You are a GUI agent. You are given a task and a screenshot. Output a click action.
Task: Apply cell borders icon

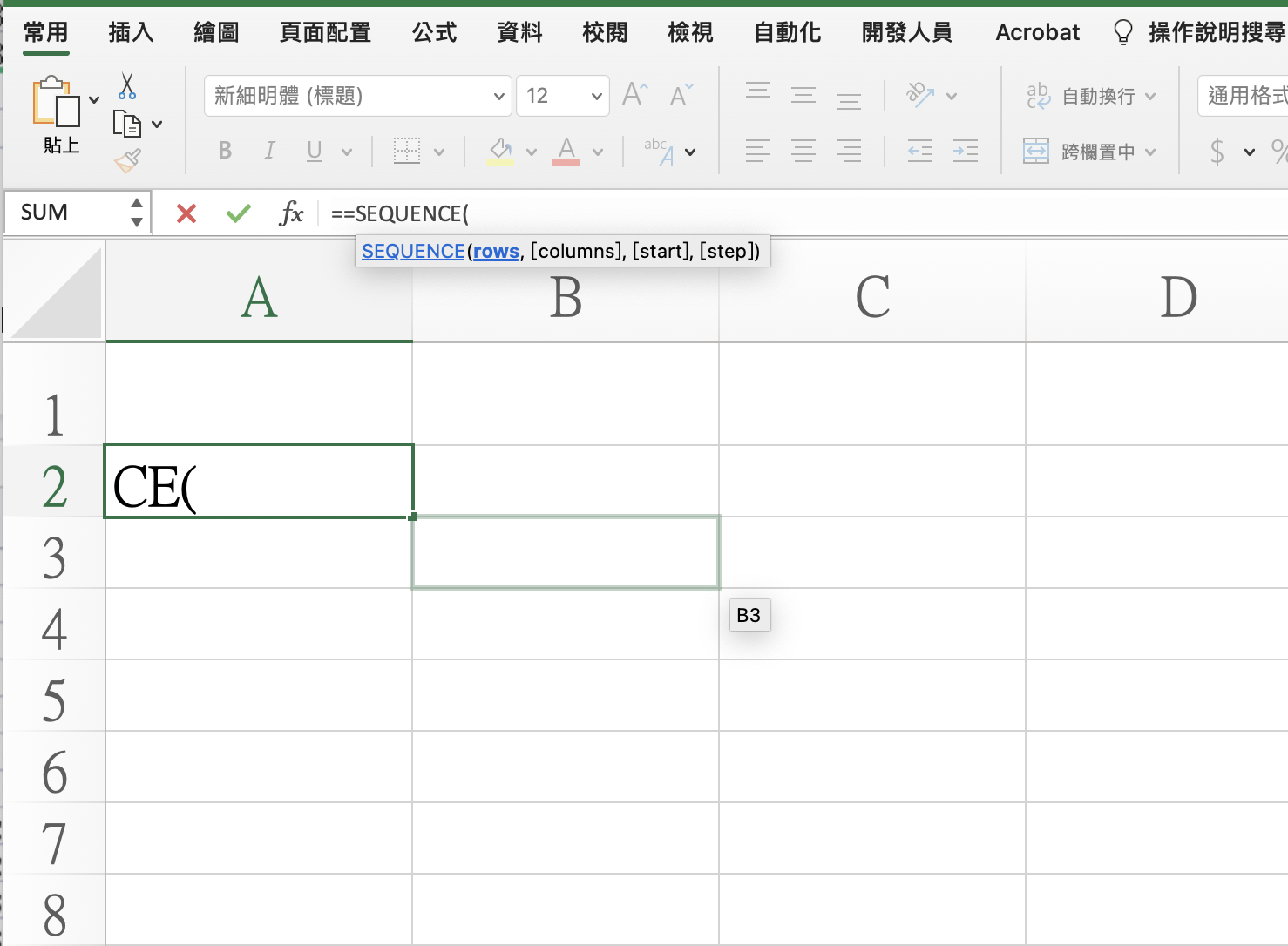[407, 151]
